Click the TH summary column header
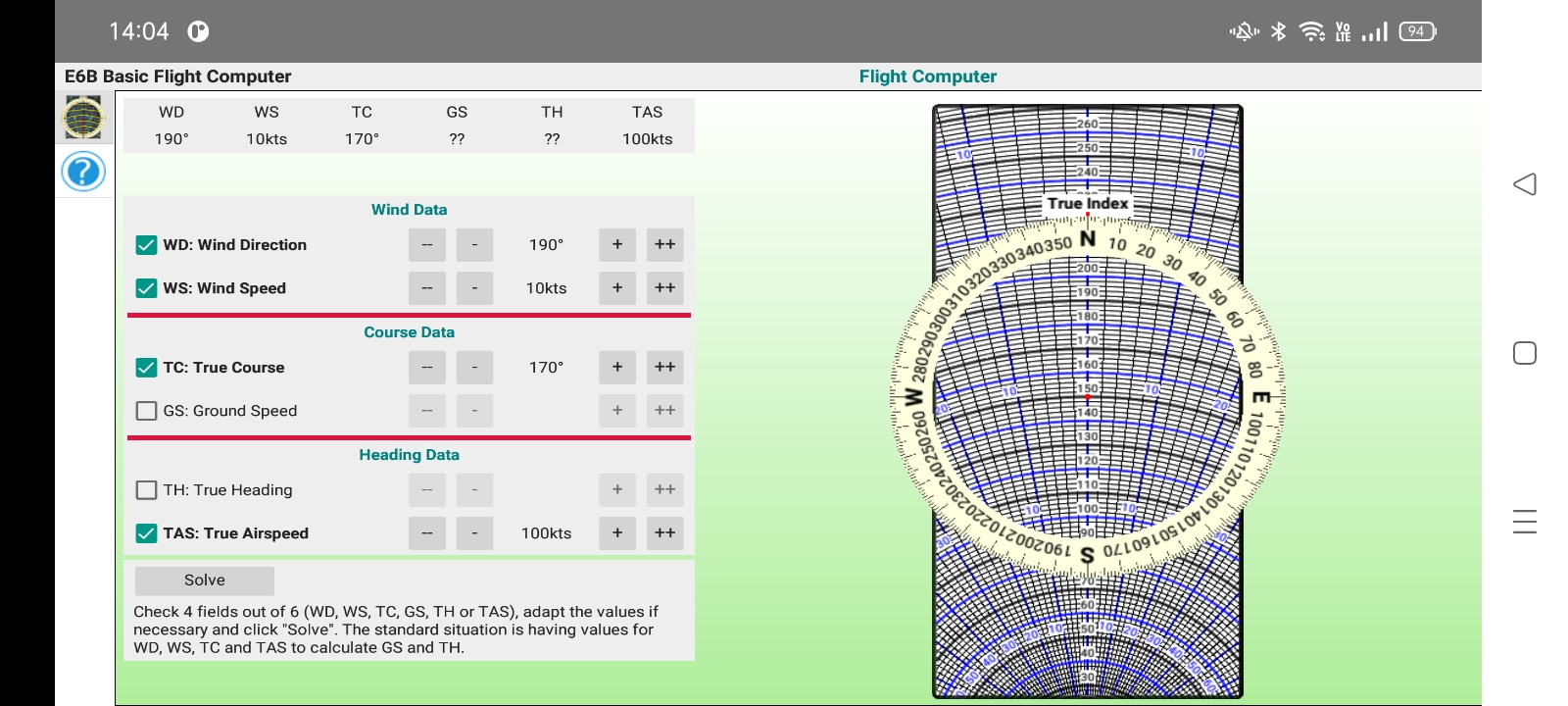This screenshot has width=1568, height=706. [x=553, y=113]
